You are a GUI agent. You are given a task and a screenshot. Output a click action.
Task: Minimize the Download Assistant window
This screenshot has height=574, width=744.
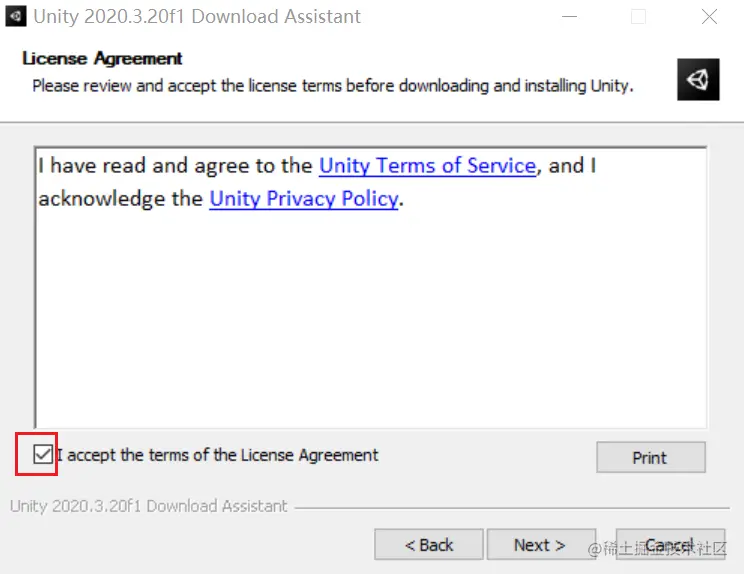tap(569, 17)
